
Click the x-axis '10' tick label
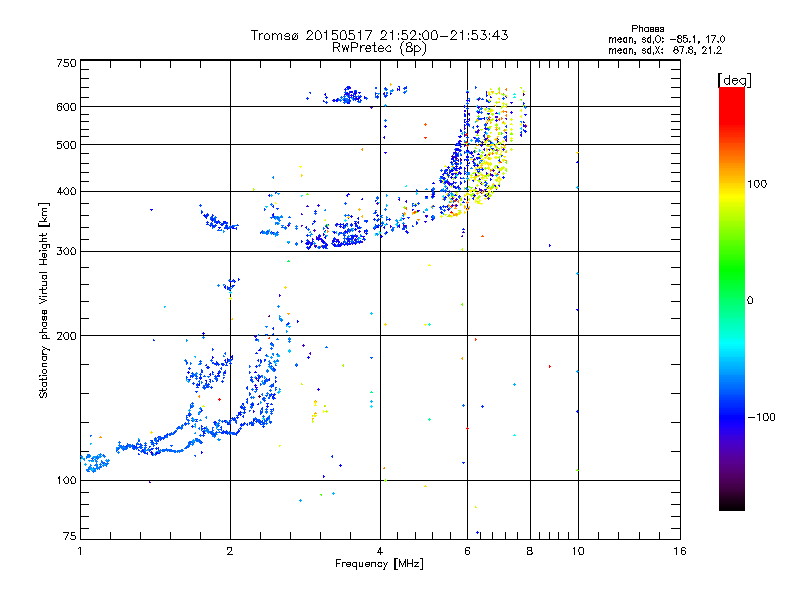578,551
